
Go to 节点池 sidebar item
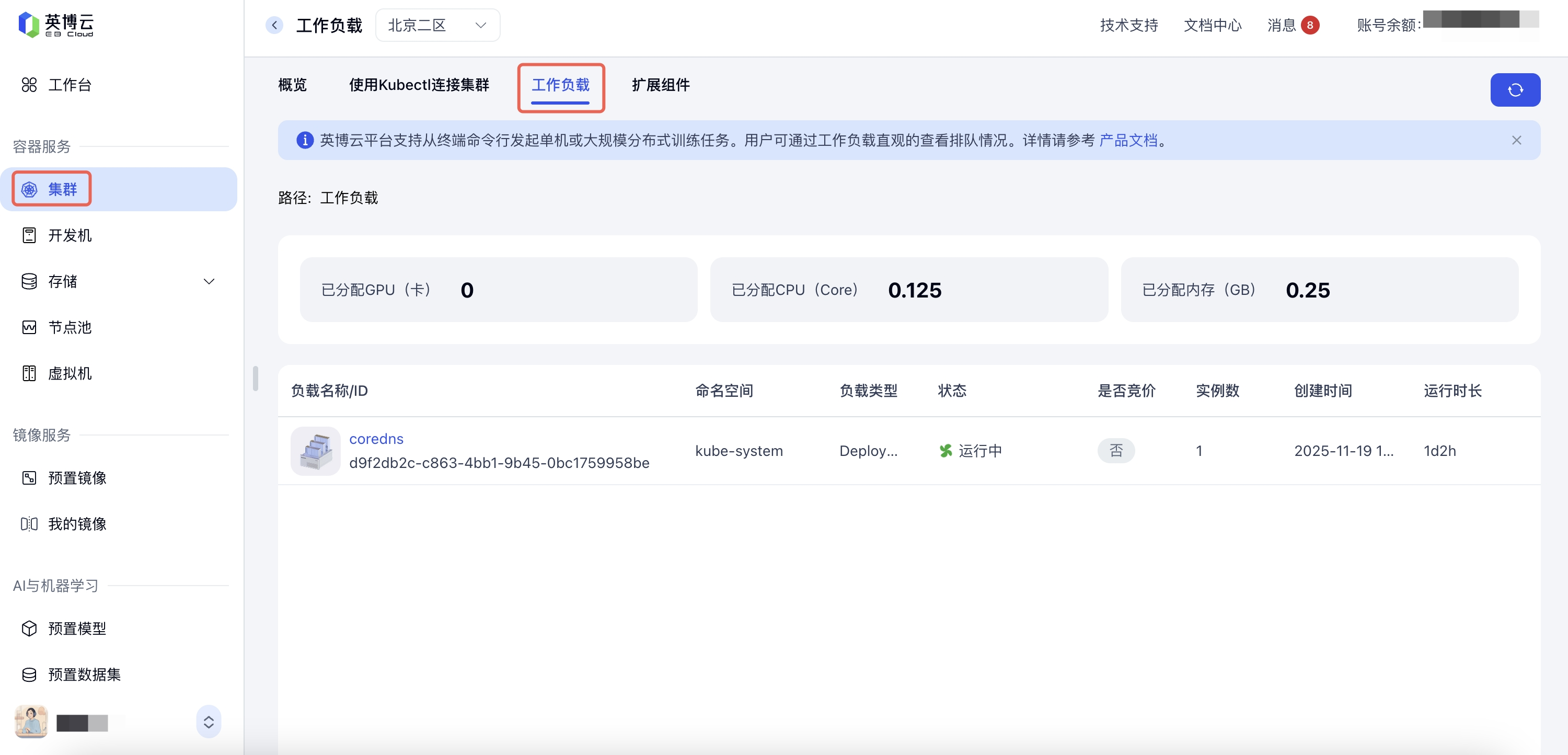pos(70,328)
